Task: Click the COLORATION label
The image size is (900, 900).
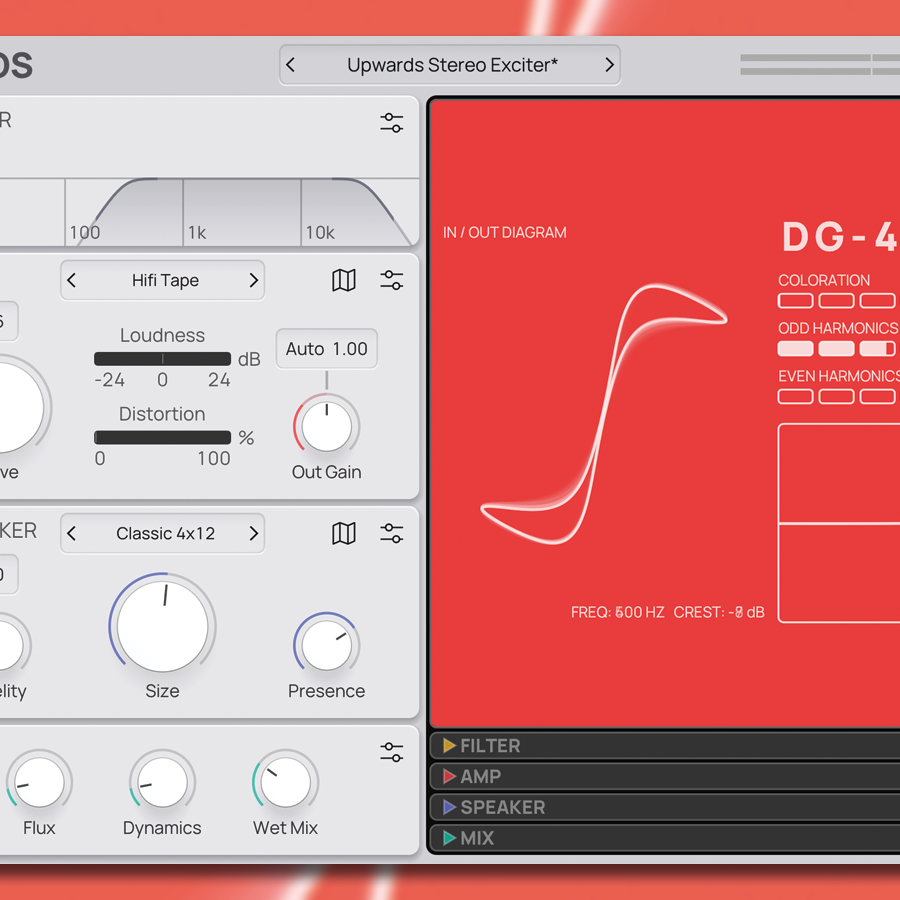Action: click(x=824, y=280)
